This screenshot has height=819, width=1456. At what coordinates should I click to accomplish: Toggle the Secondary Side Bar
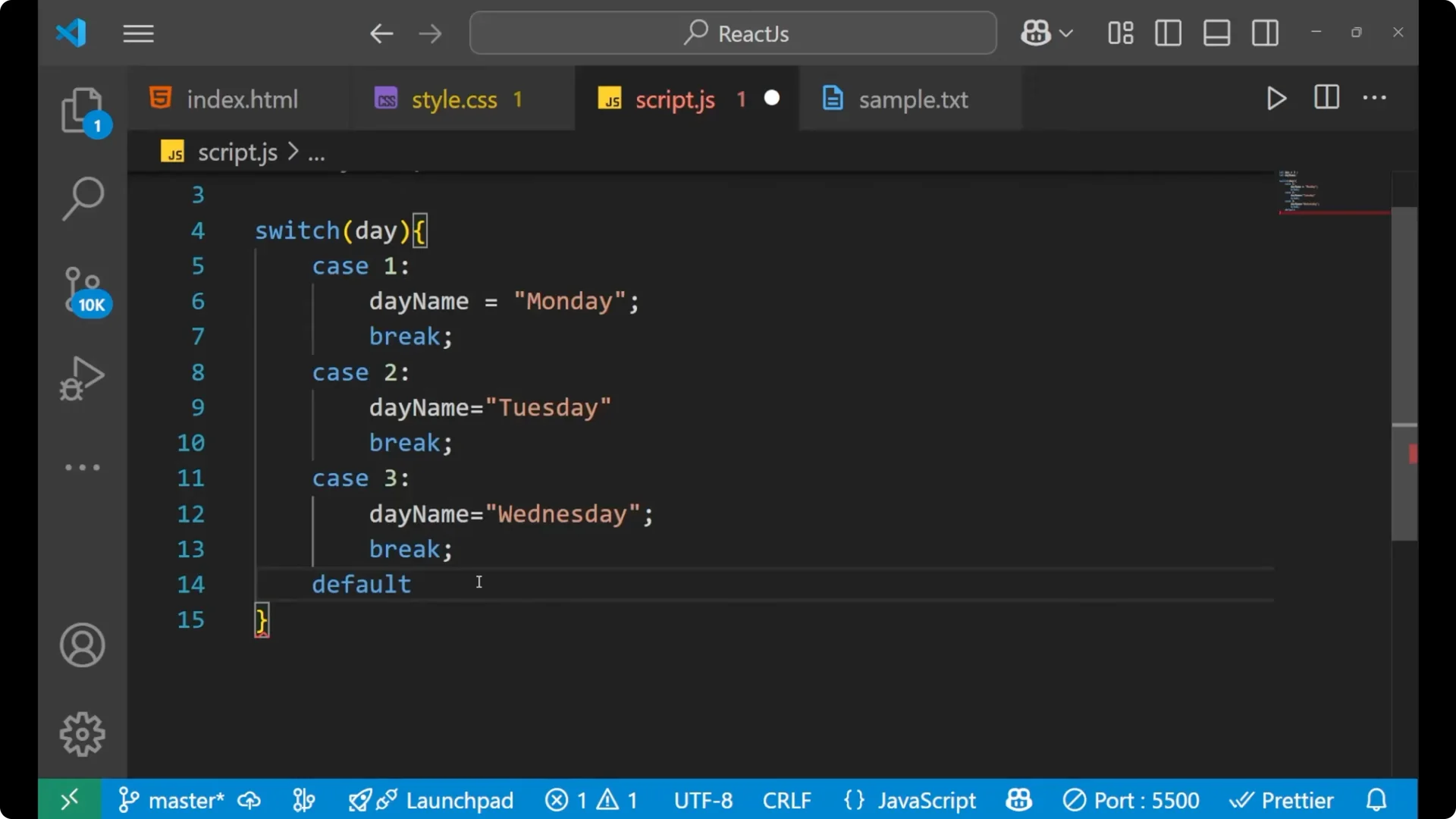(x=1265, y=33)
